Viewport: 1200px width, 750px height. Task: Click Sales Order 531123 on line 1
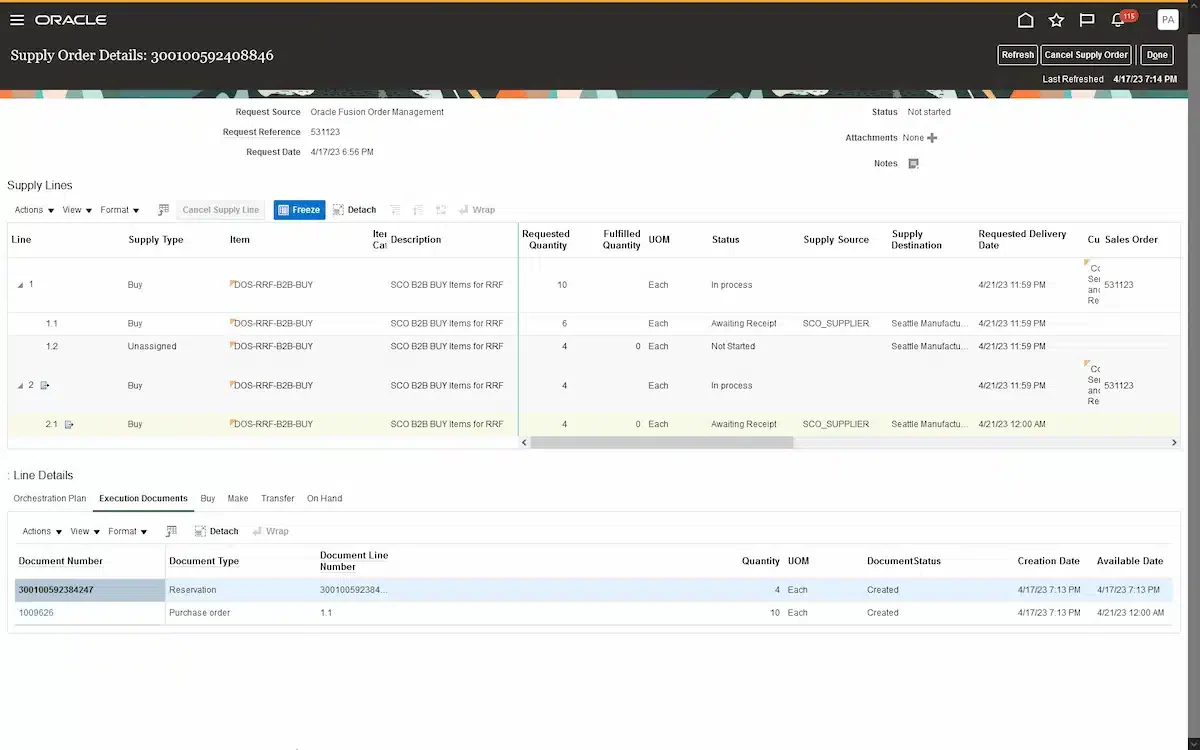click(x=1120, y=285)
